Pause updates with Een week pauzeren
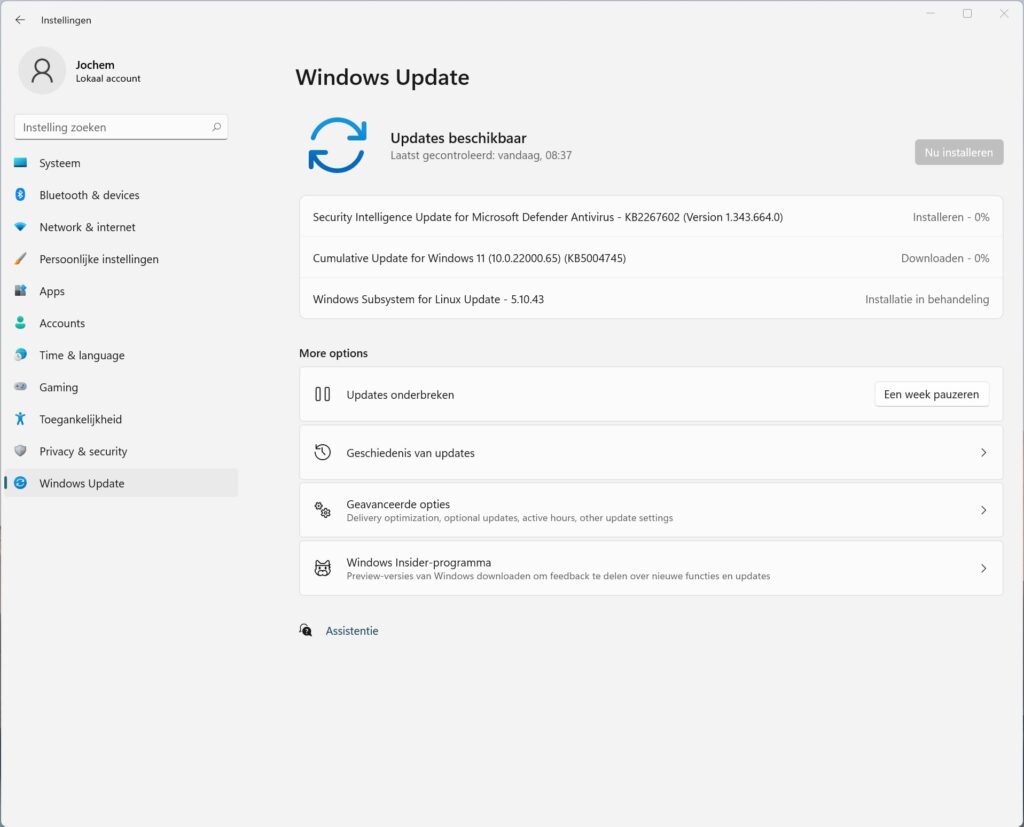This screenshot has width=1024, height=827. pos(931,394)
